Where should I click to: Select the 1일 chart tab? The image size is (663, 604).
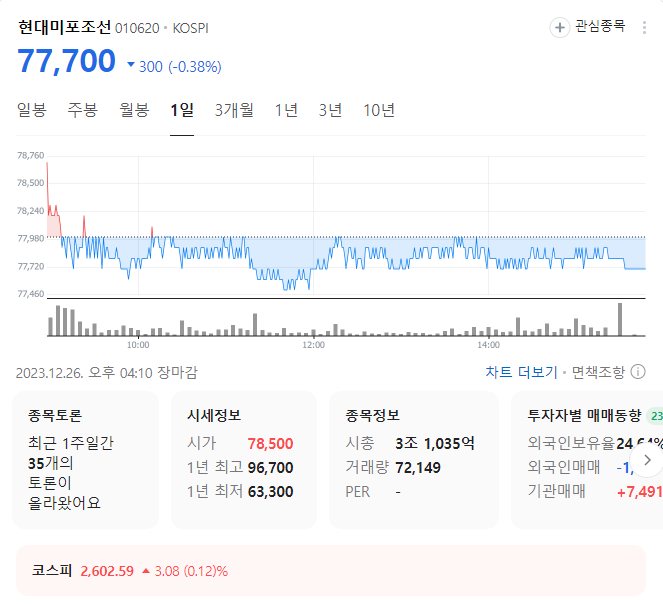pyautogui.click(x=182, y=110)
